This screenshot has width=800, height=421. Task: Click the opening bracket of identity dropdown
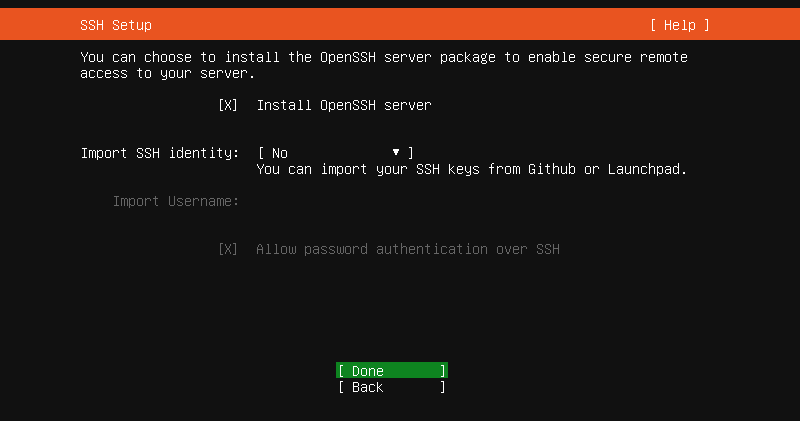click(x=261, y=153)
